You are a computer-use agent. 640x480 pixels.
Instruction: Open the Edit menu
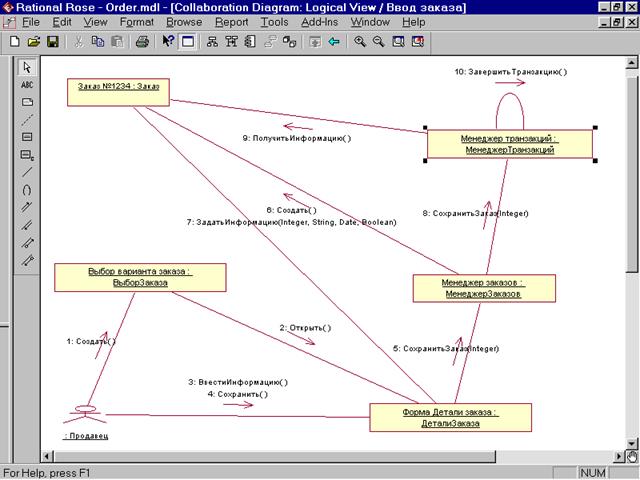pyautogui.click(x=62, y=22)
